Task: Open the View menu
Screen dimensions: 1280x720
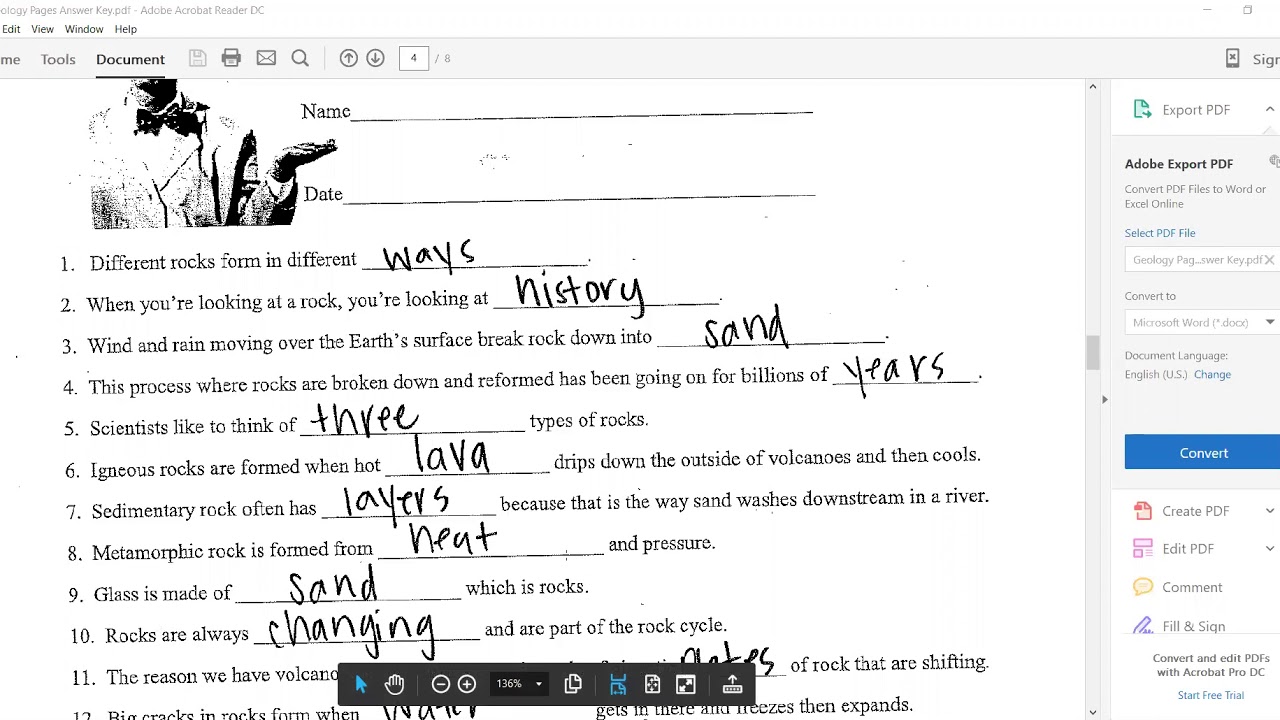Action: pyautogui.click(x=42, y=29)
